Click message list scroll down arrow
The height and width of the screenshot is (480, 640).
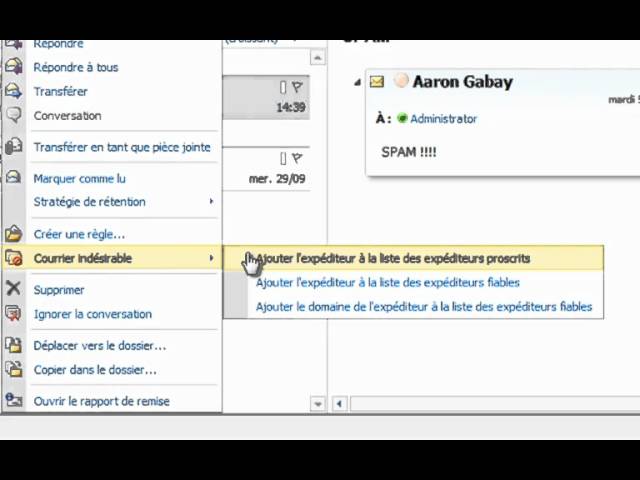[x=318, y=404]
